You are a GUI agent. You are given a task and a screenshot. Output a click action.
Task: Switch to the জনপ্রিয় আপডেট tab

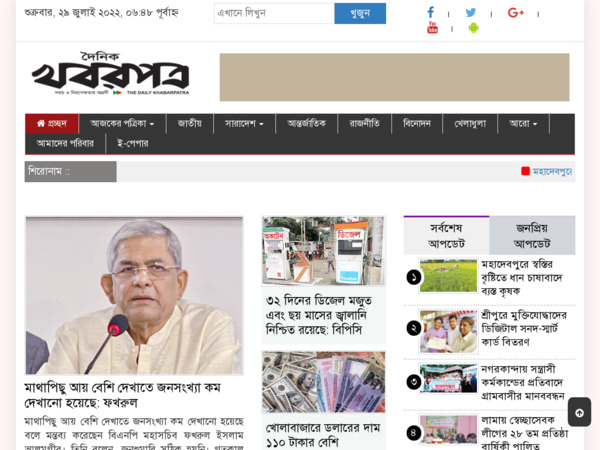coord(532,235)
